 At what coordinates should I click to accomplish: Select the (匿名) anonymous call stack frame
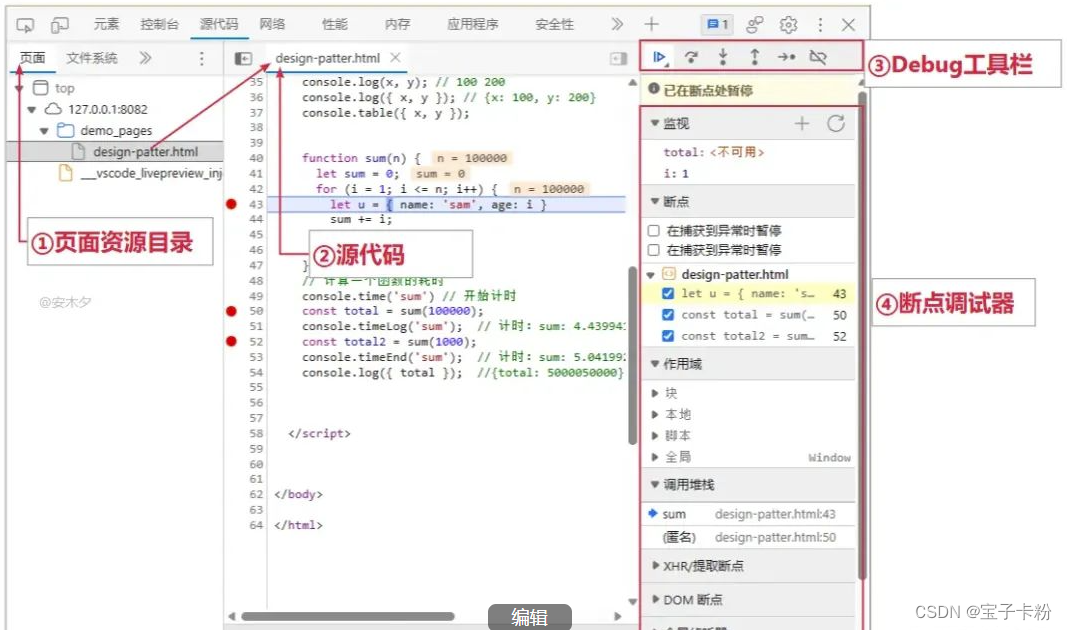(x=748, y=537)
